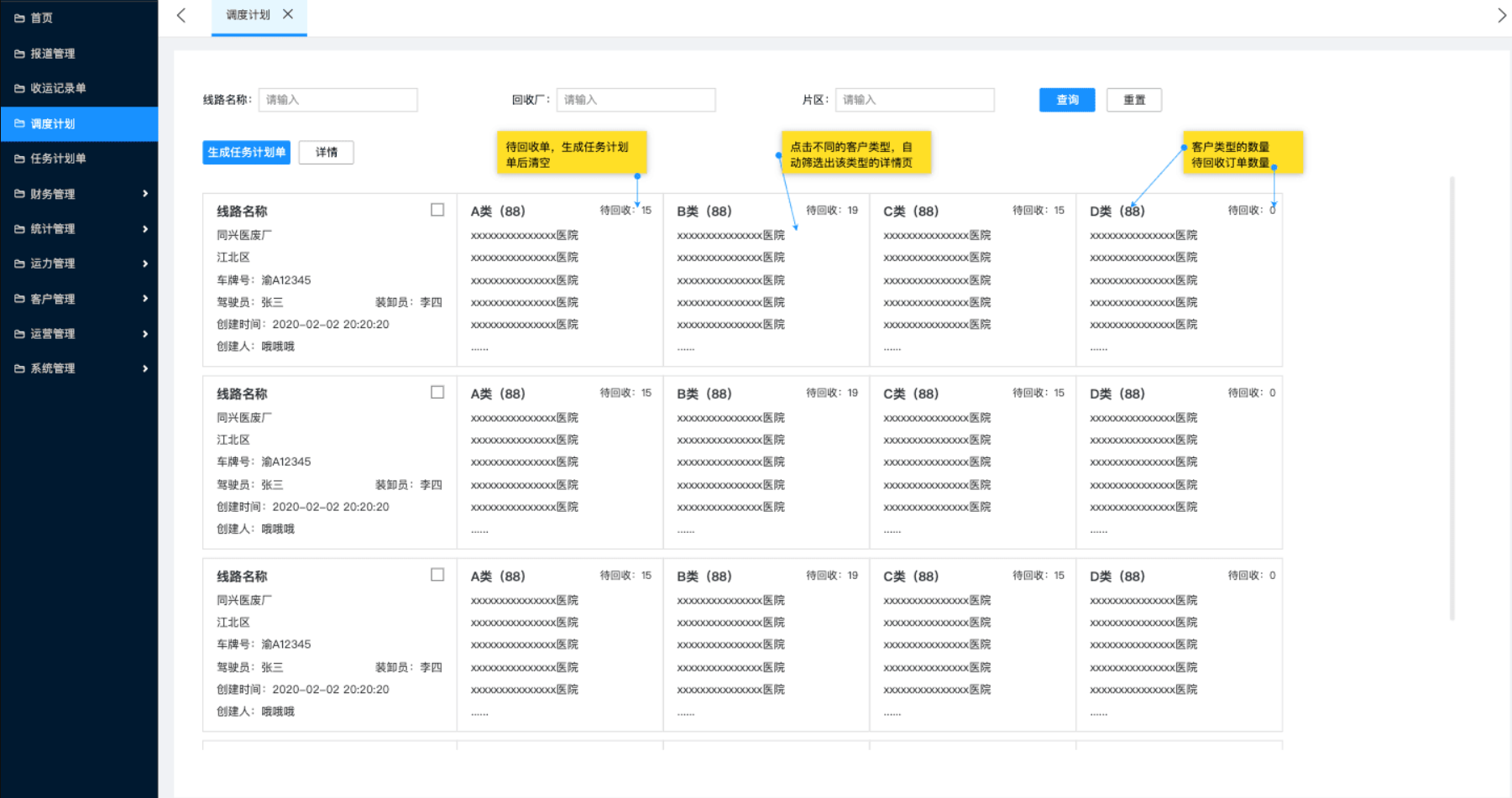Click the right arrow to scroll tabs forward
Image resolution: width=1512 pixels, height=798 pixels.
point(1502,15)
